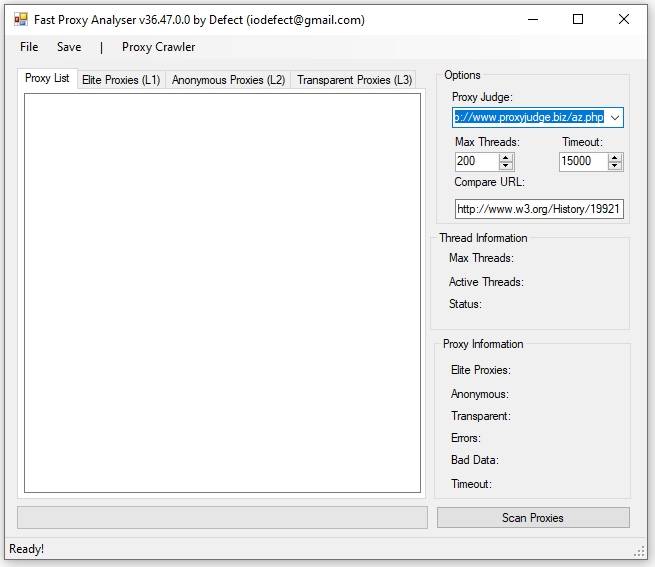The height and width of the screenshot is (567, 655).
Task: Click the Compare URL: label
Action: (489, 182)
